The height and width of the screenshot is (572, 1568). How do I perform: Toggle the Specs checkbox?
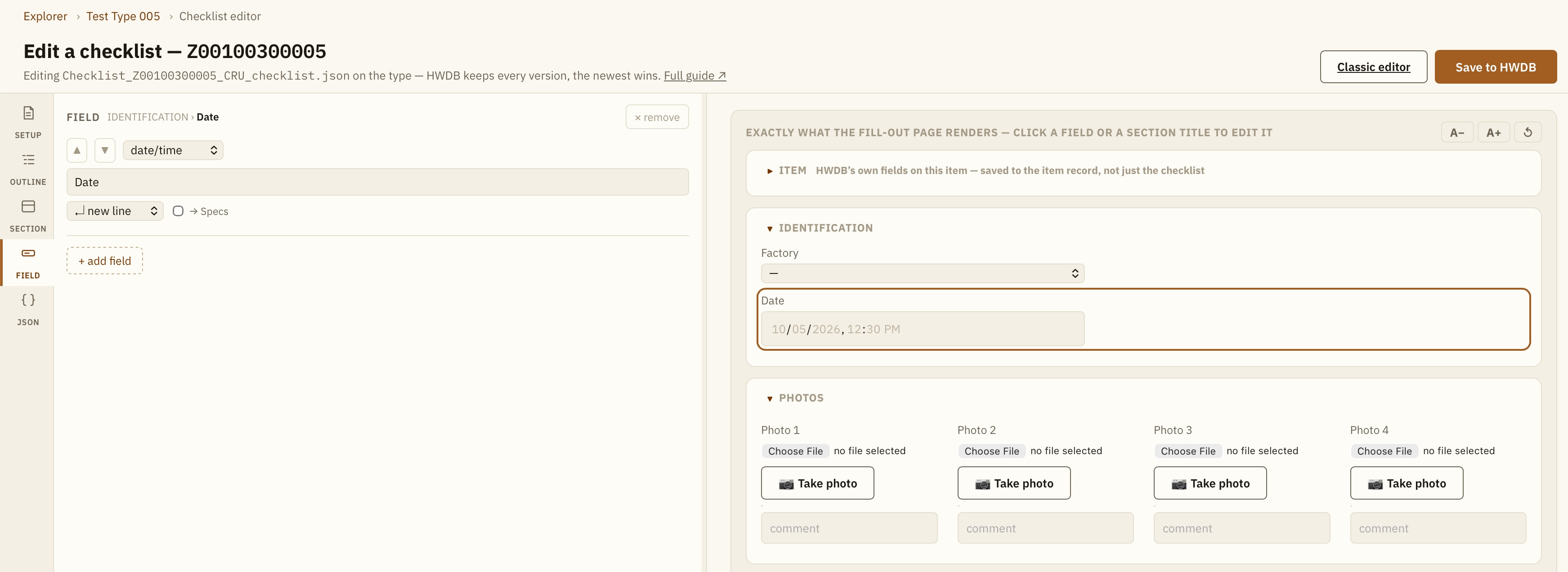pyautogui.click(x=178, y=211)
